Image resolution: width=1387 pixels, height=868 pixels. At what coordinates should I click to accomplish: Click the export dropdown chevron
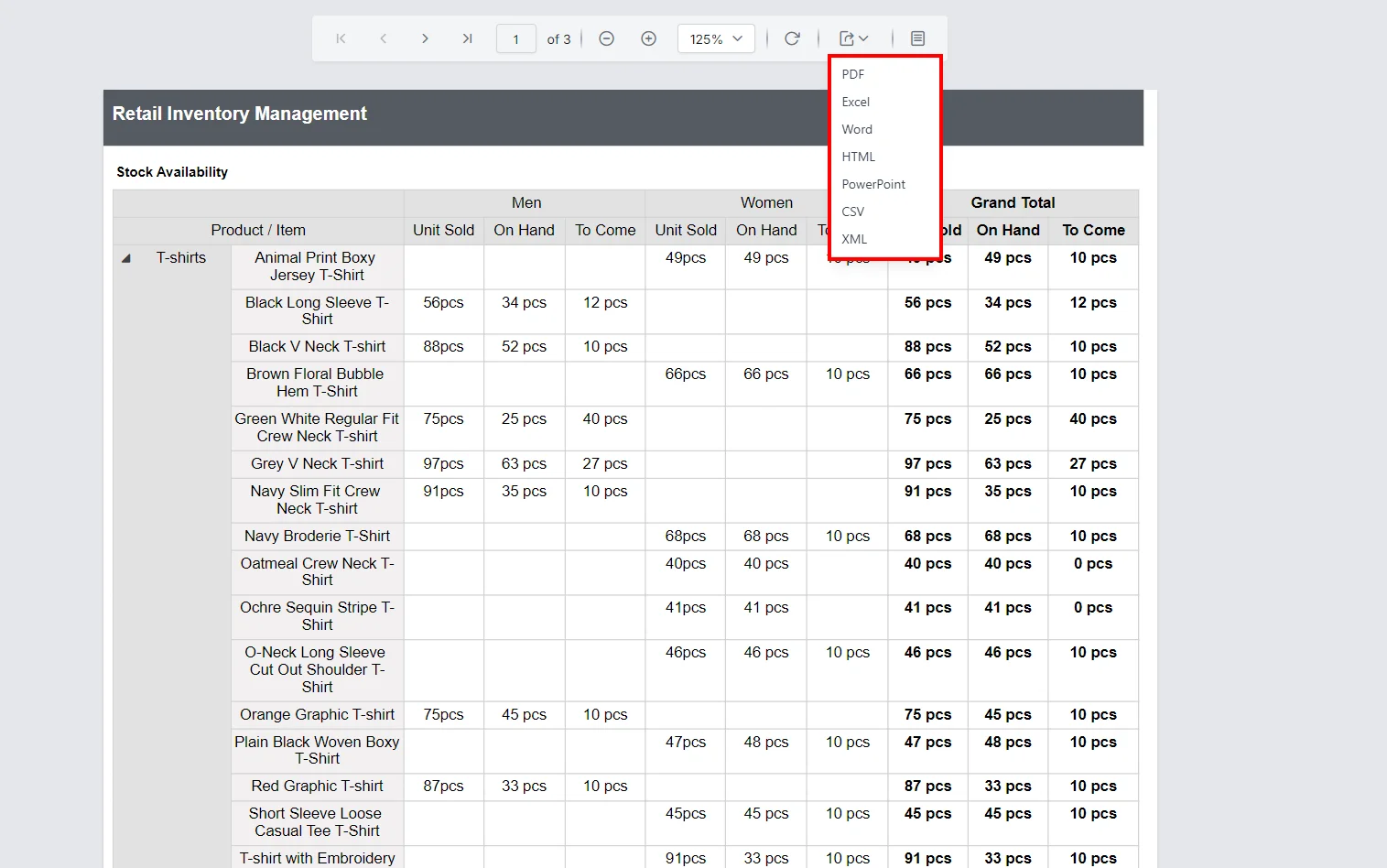pos(862,39)
